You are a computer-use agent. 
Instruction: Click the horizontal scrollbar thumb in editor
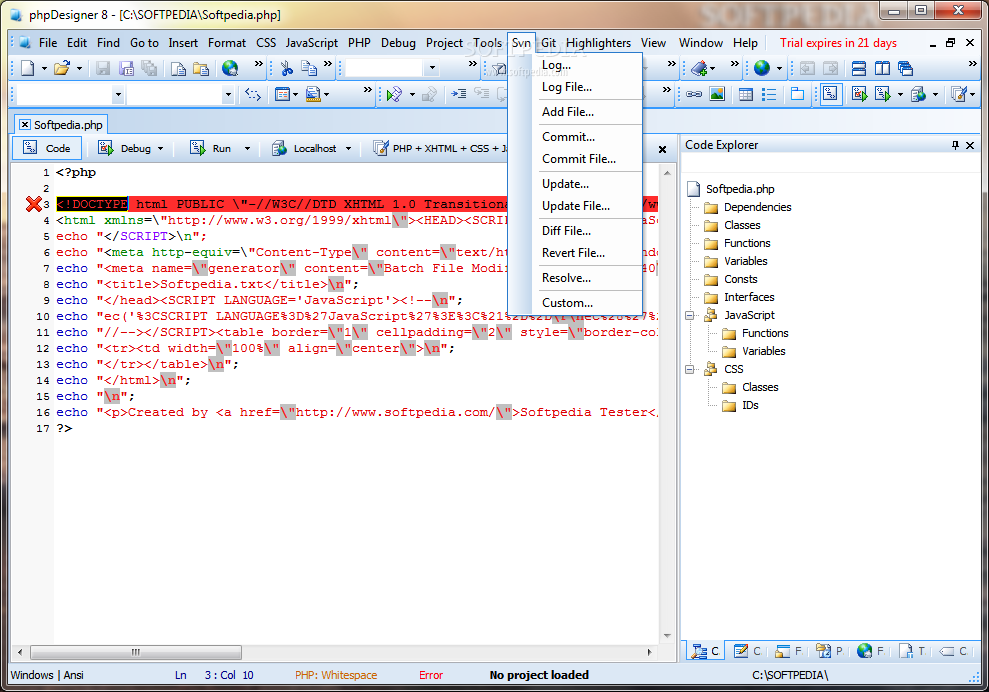click(136, 652)
